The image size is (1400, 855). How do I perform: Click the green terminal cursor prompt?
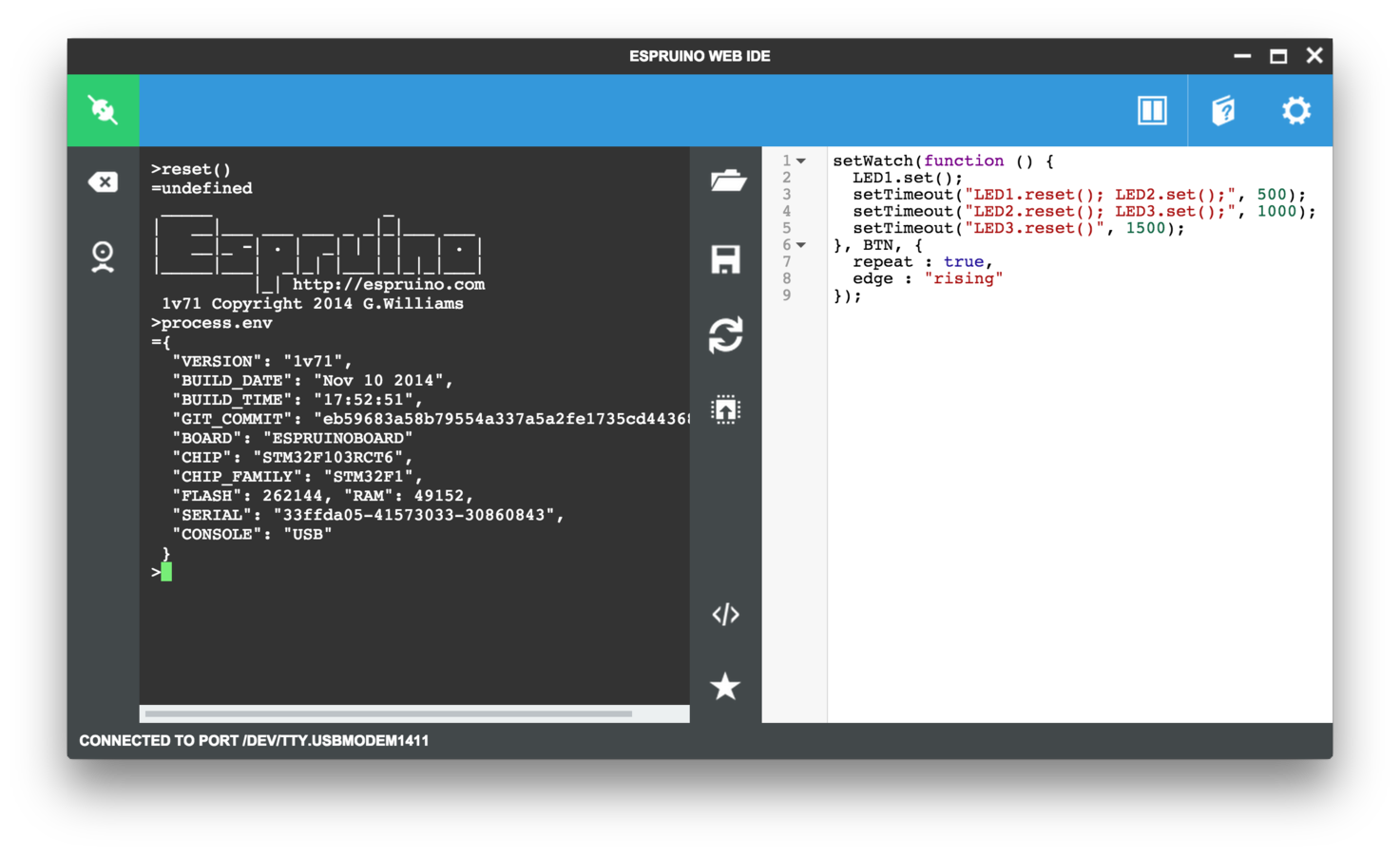point(166,571)
